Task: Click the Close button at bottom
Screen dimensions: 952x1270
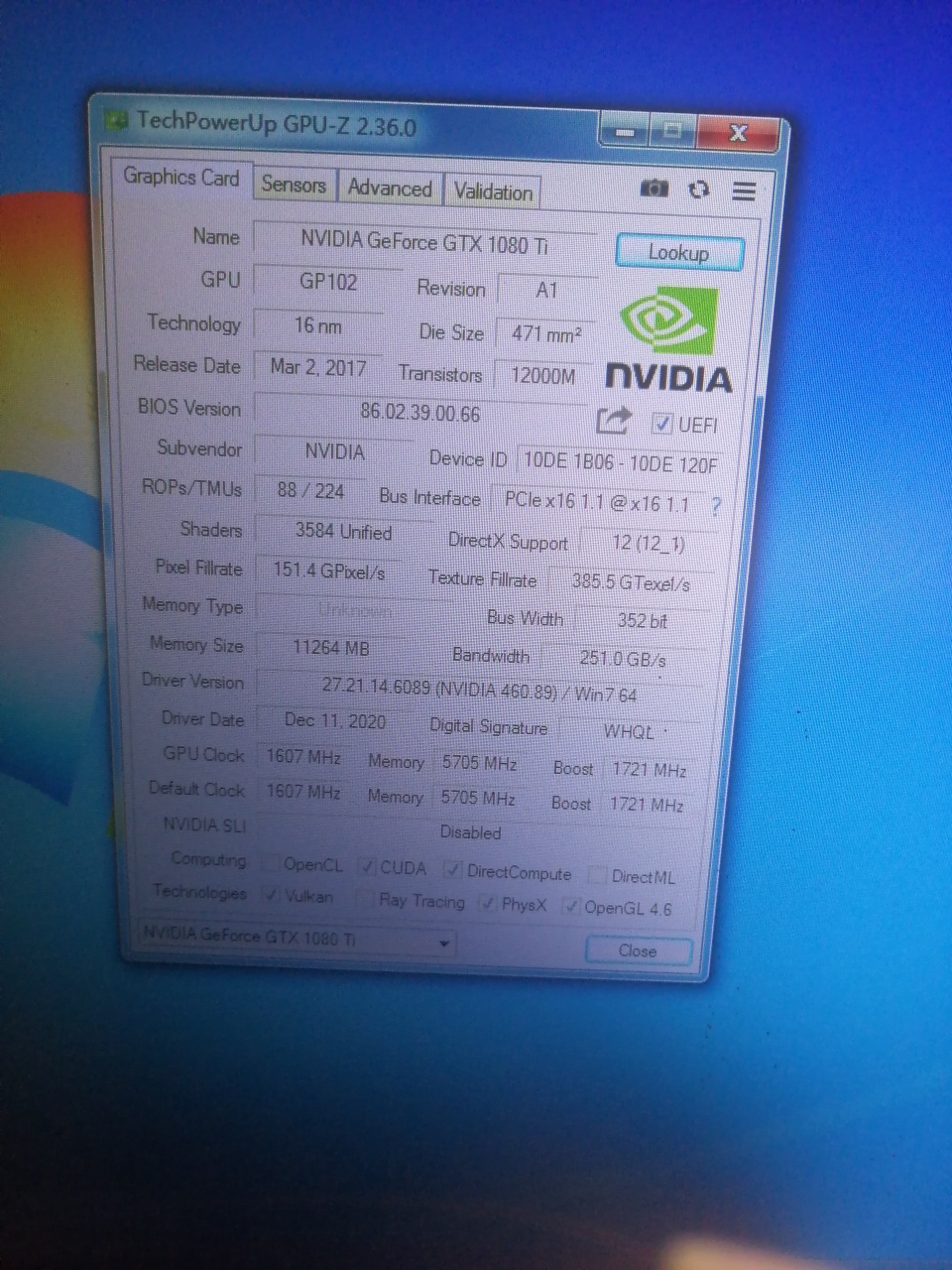Action: [x=638, y=951]
